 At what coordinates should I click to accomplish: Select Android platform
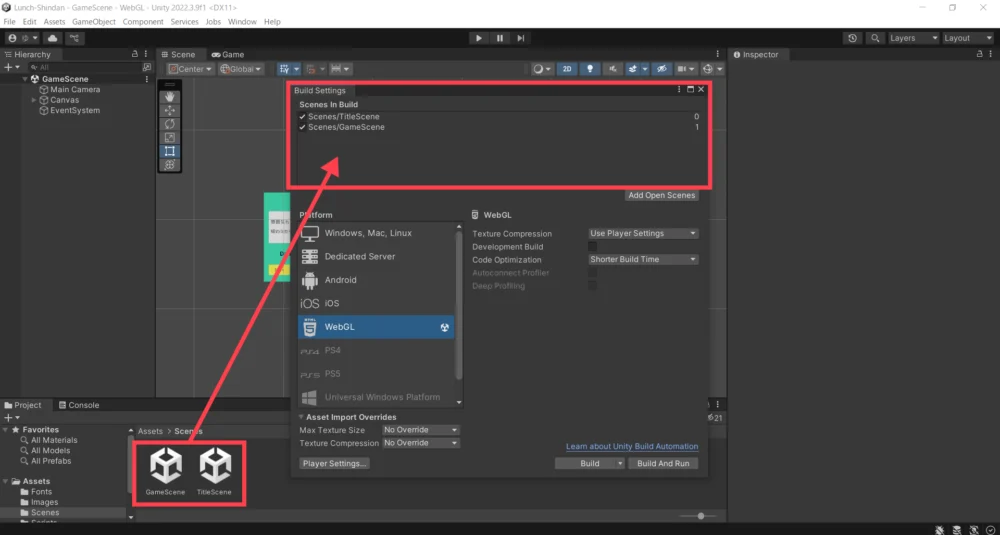point(376,280)
